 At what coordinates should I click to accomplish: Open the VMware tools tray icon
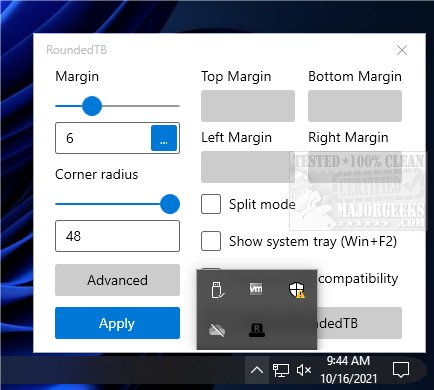pos(256,289)
